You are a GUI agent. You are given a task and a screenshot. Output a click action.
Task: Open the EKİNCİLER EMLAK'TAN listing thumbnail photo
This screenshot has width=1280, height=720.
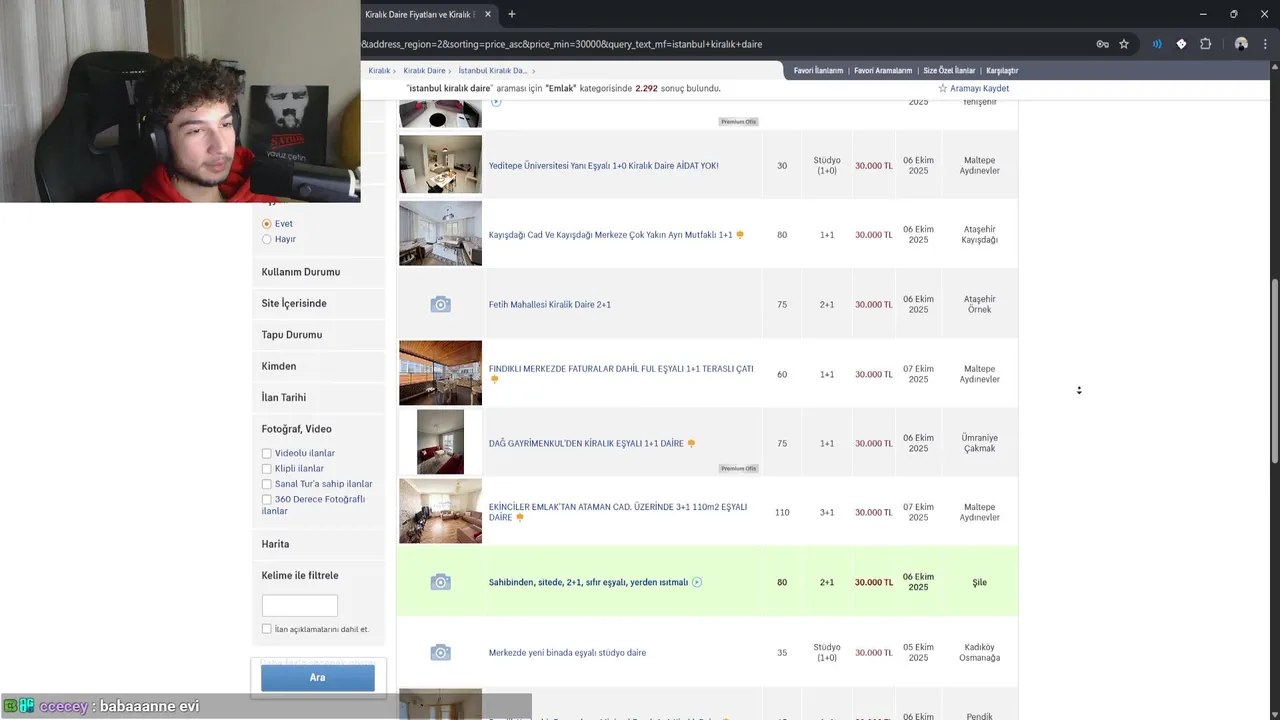[440, 511]
